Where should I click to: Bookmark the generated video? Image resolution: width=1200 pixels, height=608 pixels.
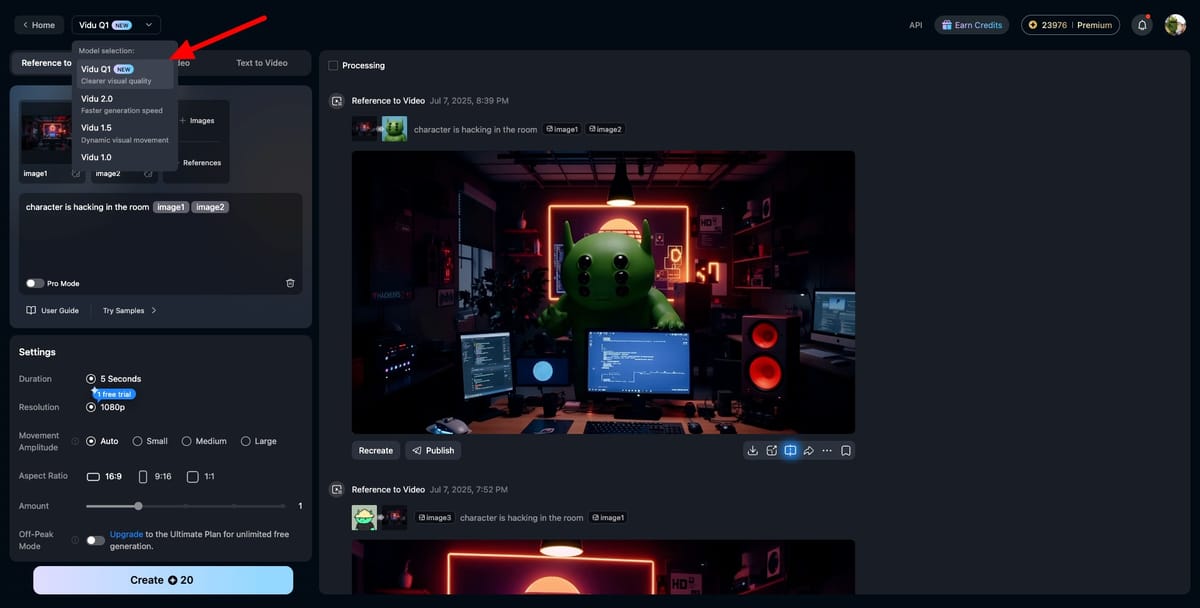click(x=846, y=451)
